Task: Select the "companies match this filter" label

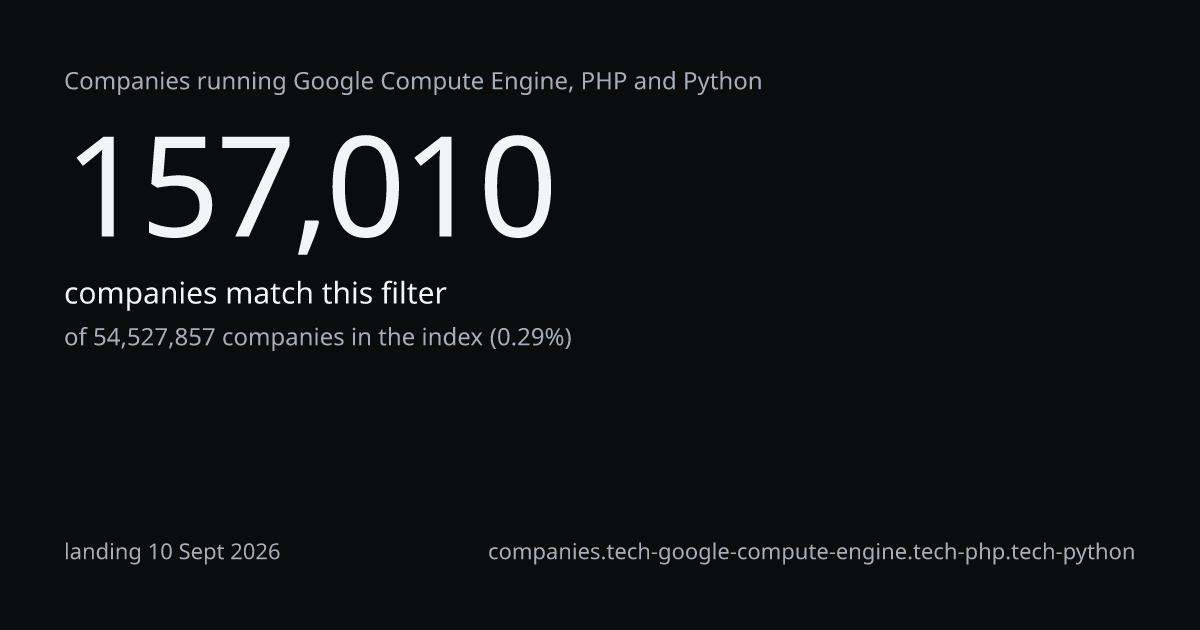Action: point(255,294)
